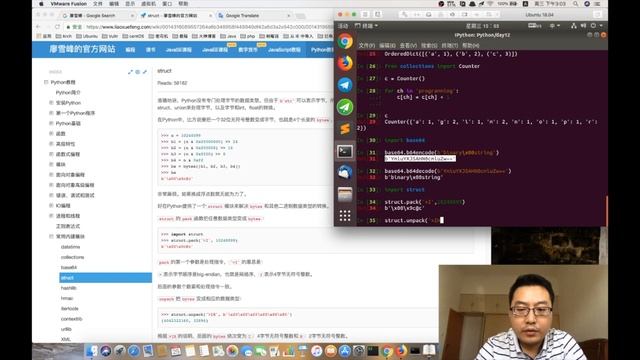Open Safari from the macOS dock

[133, 351]
